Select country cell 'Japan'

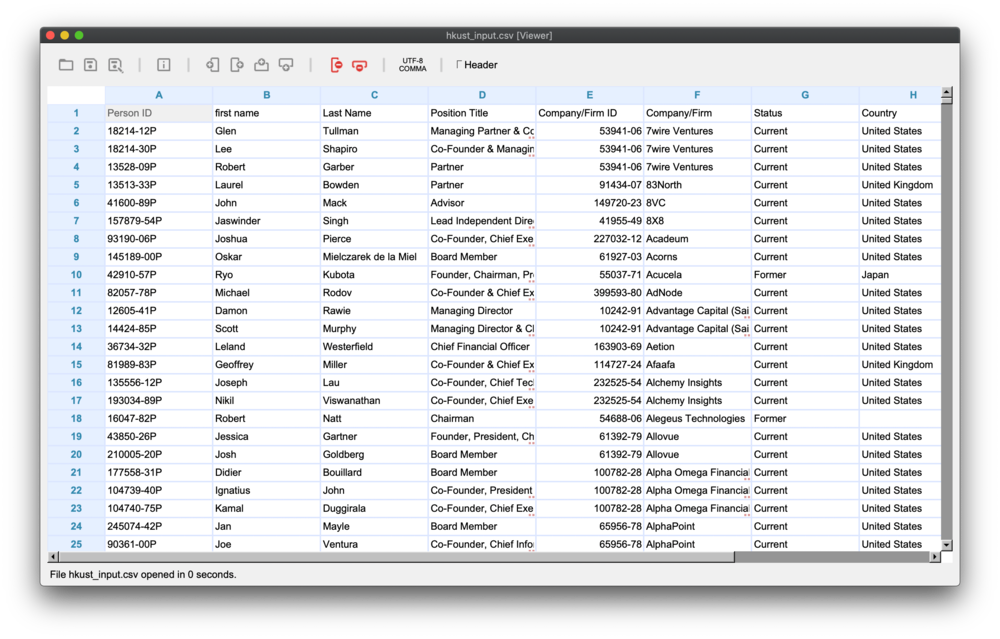click(x=900, y=275)
